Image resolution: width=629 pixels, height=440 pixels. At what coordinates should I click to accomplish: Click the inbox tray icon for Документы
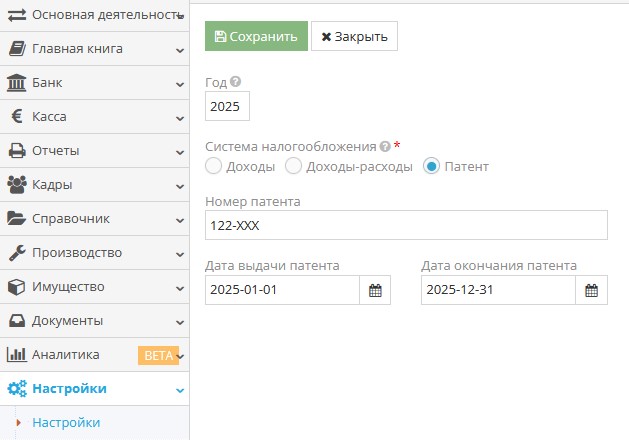click(17, 321)
